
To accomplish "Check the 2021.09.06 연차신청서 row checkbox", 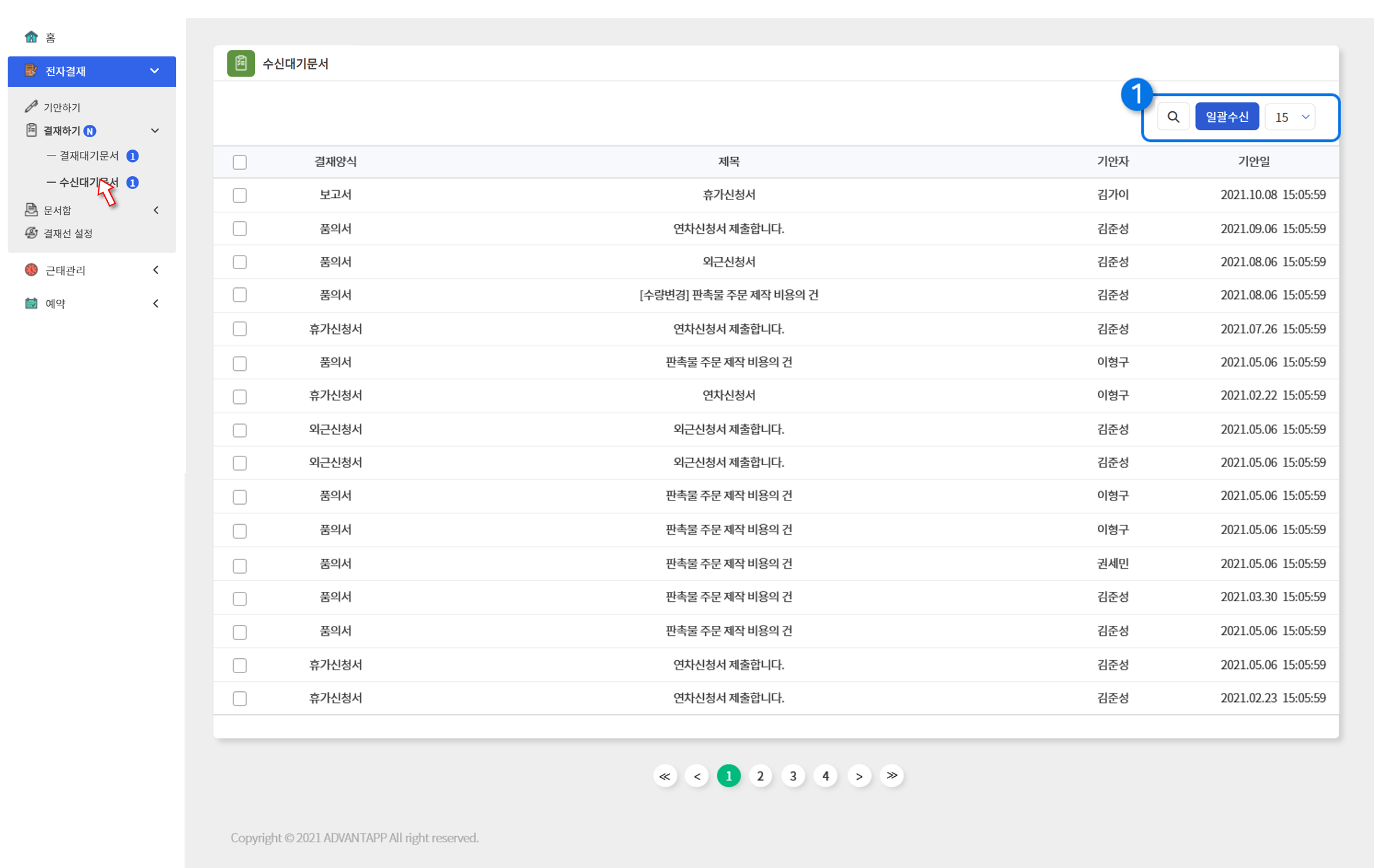I will click(240, 228).
